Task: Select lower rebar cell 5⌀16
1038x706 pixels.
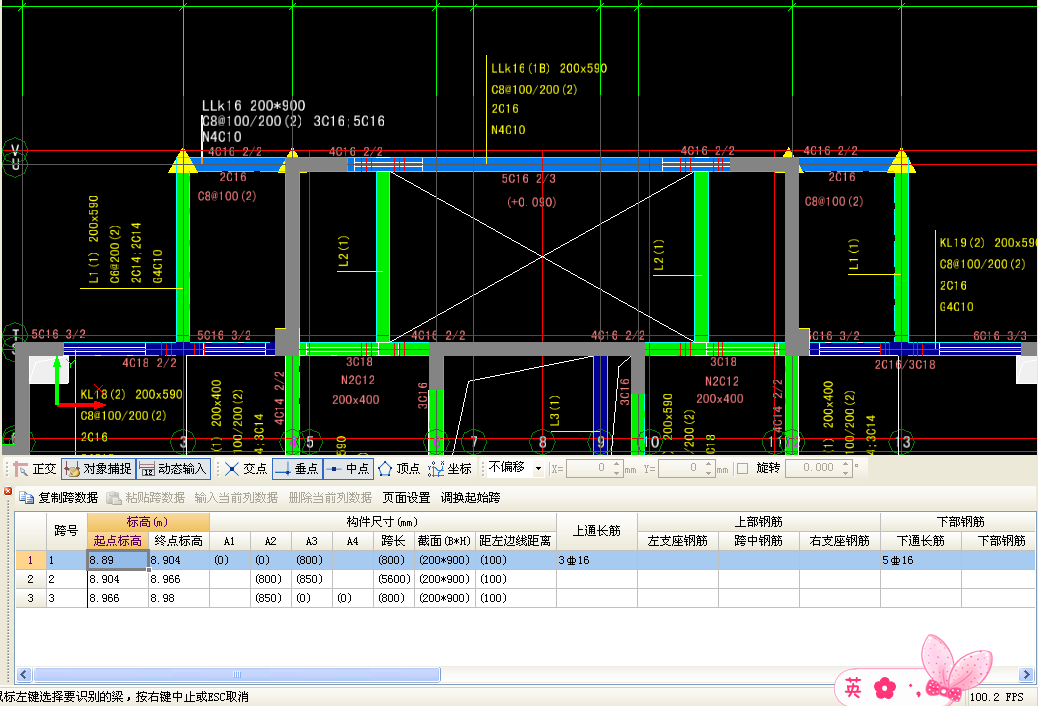Action: coord(921,560)
